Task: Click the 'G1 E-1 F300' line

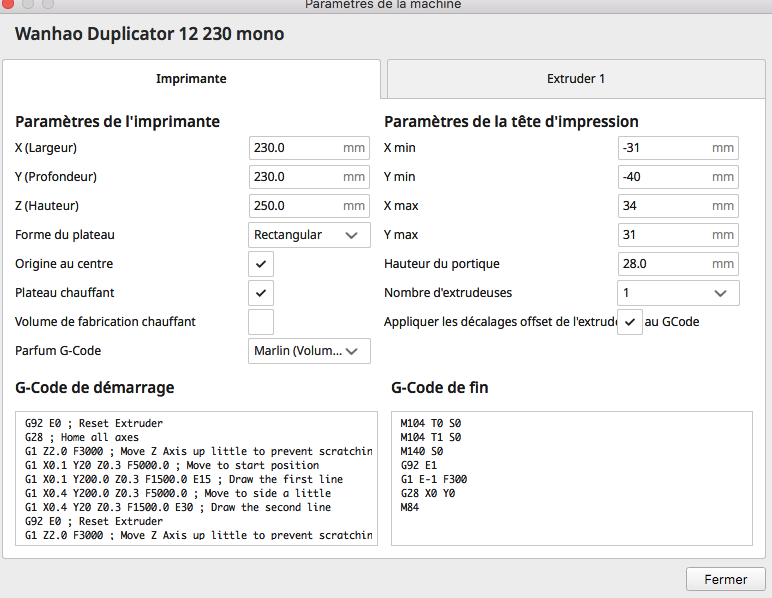Action: click(x=434, y=479)
